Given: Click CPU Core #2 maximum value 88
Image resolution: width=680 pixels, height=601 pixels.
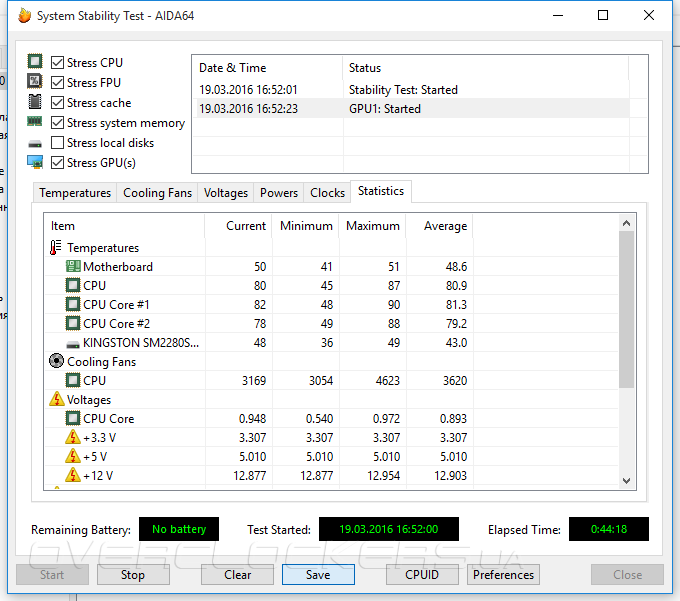Looking at the screenshot, I should coord(394,324).
